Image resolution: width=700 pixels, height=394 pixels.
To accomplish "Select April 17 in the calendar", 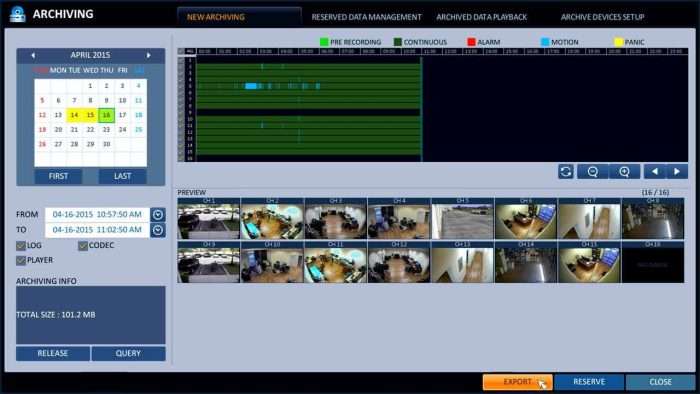I will 122,115.
